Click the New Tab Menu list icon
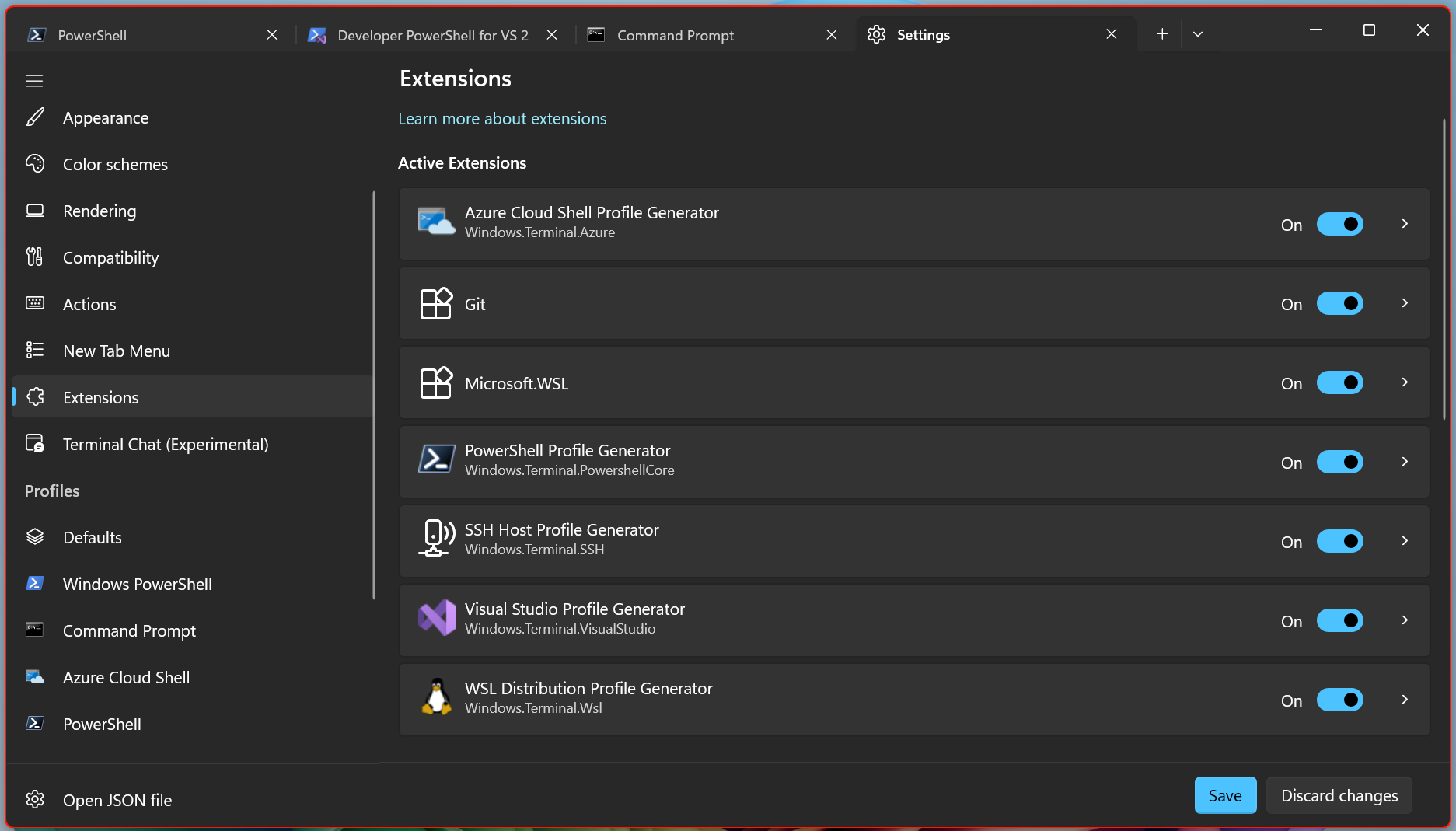Viewport: 1456px width, 831px height. [x=35, y=351]
